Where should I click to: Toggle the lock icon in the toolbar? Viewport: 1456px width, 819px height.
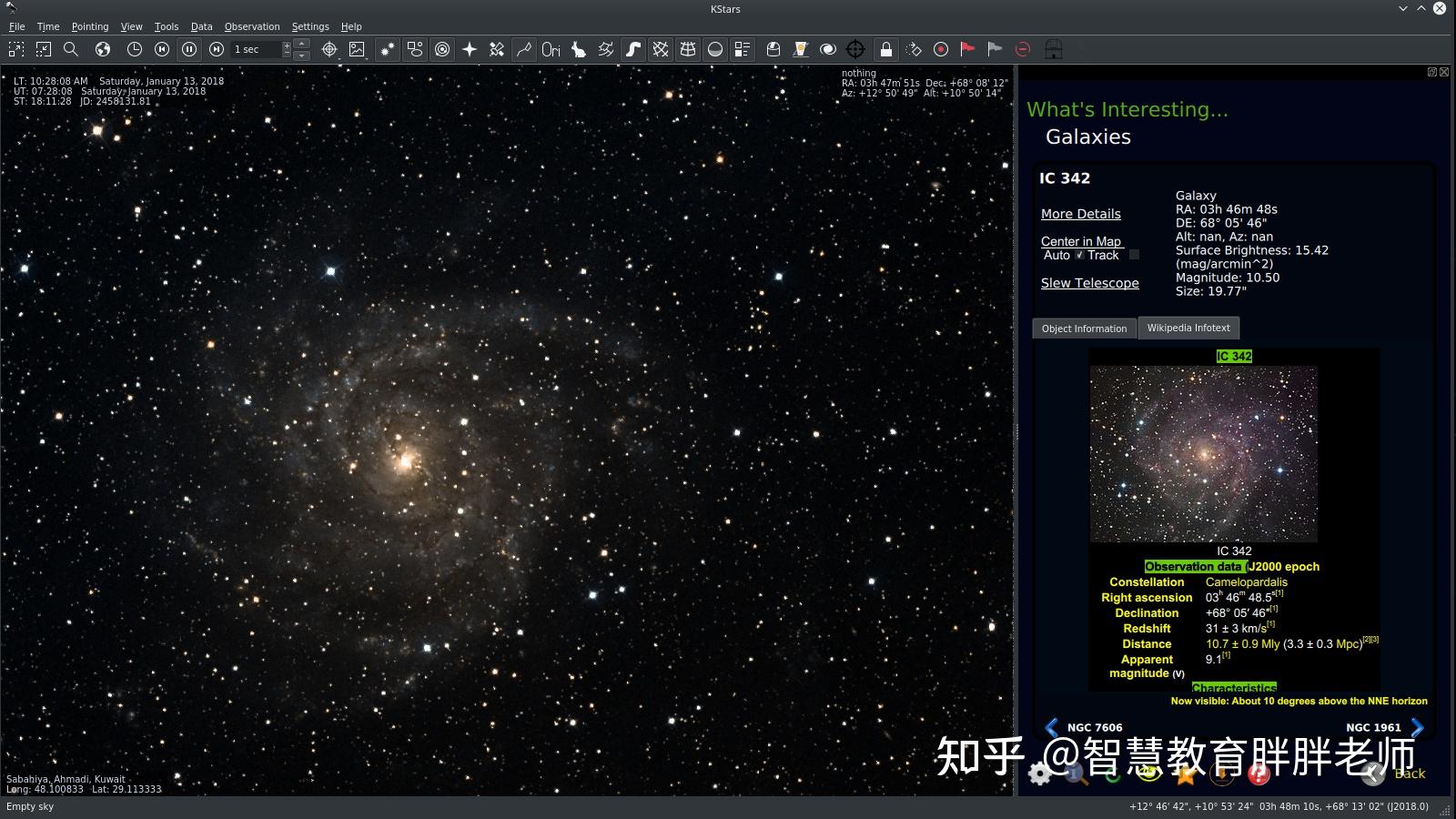887,49
